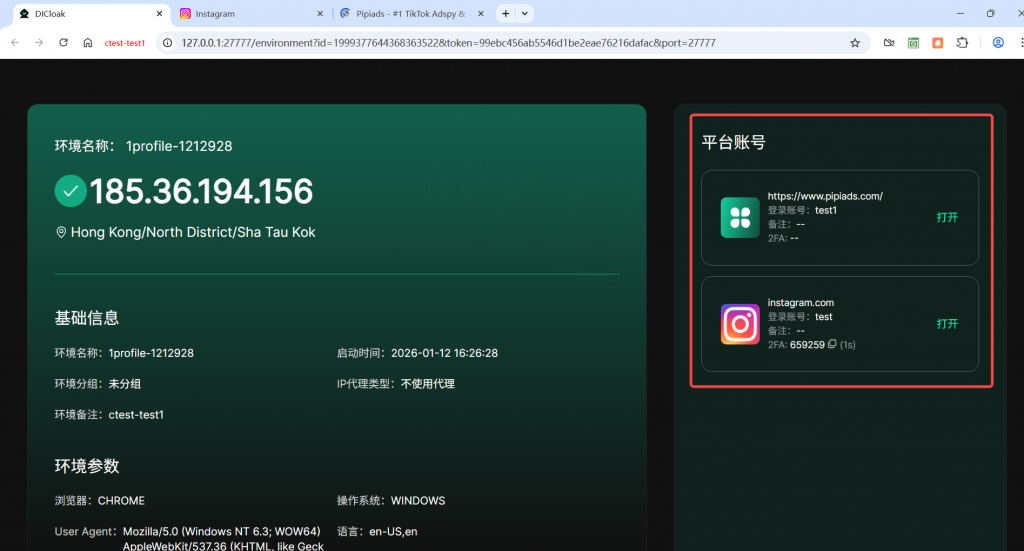Viewport: 1024px width, 551px height.
Task: Bookmark this page with the star icon
Action: coord(855,43)
